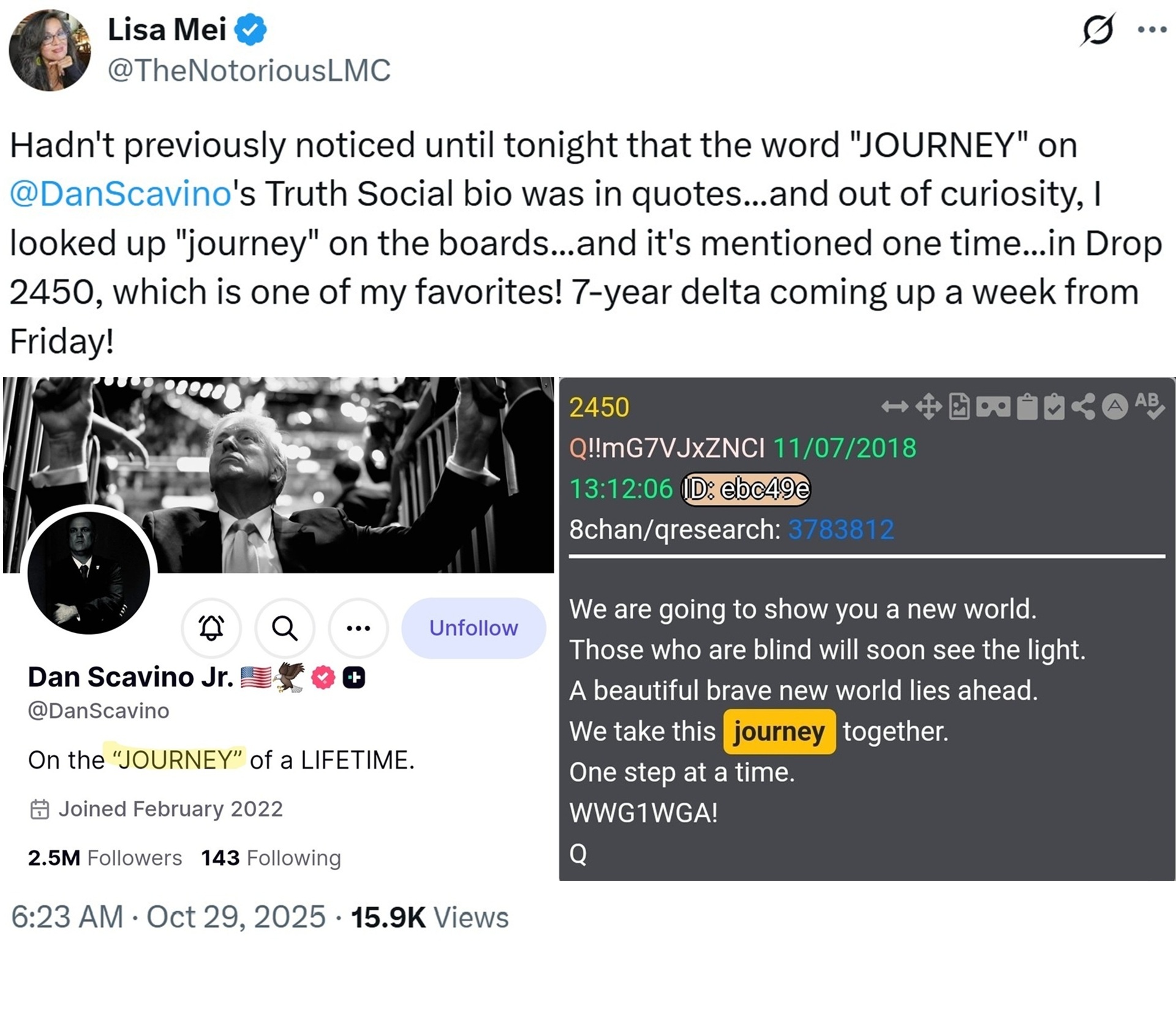Search Dan Scavino's profile with magnifier button
1176x1035 pixels.
point(285,627)
